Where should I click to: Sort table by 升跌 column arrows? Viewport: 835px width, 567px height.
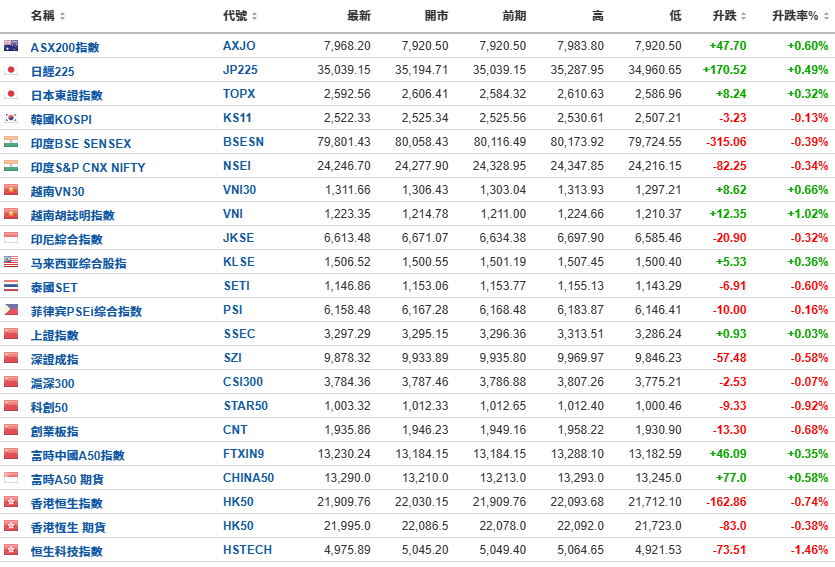743,16
